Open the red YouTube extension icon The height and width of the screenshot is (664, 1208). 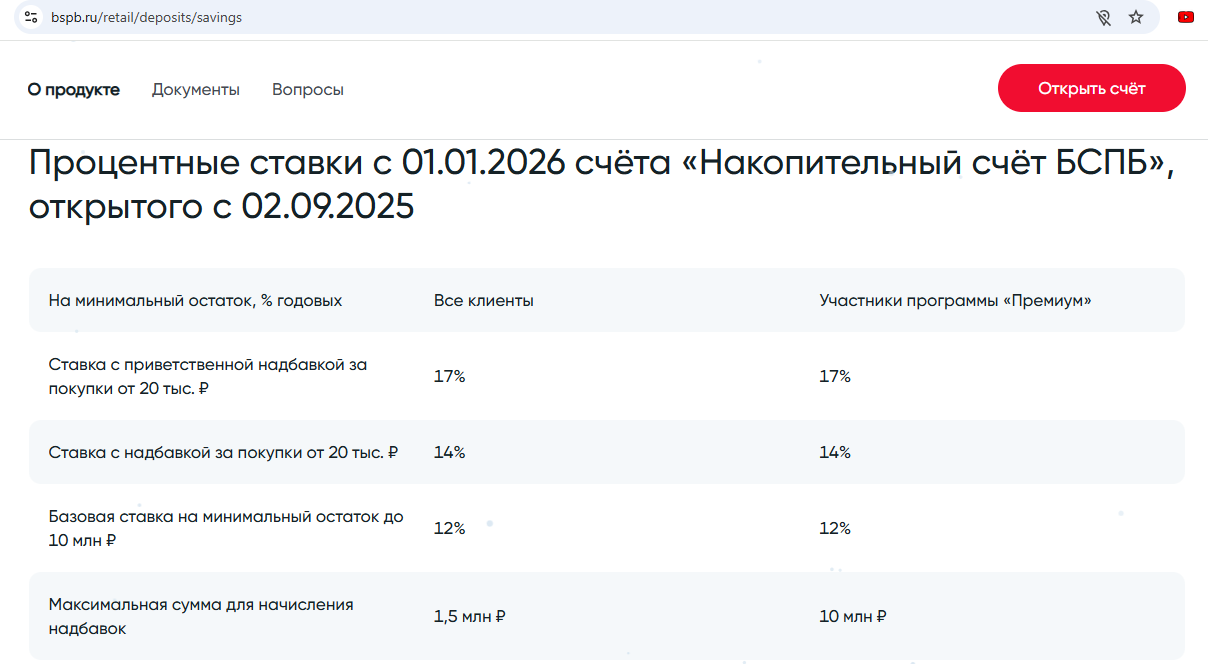[x=1186, y=17]
